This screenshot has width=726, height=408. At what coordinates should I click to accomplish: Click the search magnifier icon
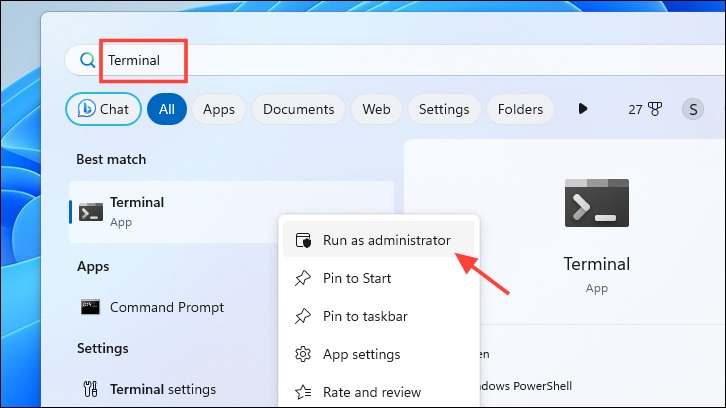click(x=88, y=60)
